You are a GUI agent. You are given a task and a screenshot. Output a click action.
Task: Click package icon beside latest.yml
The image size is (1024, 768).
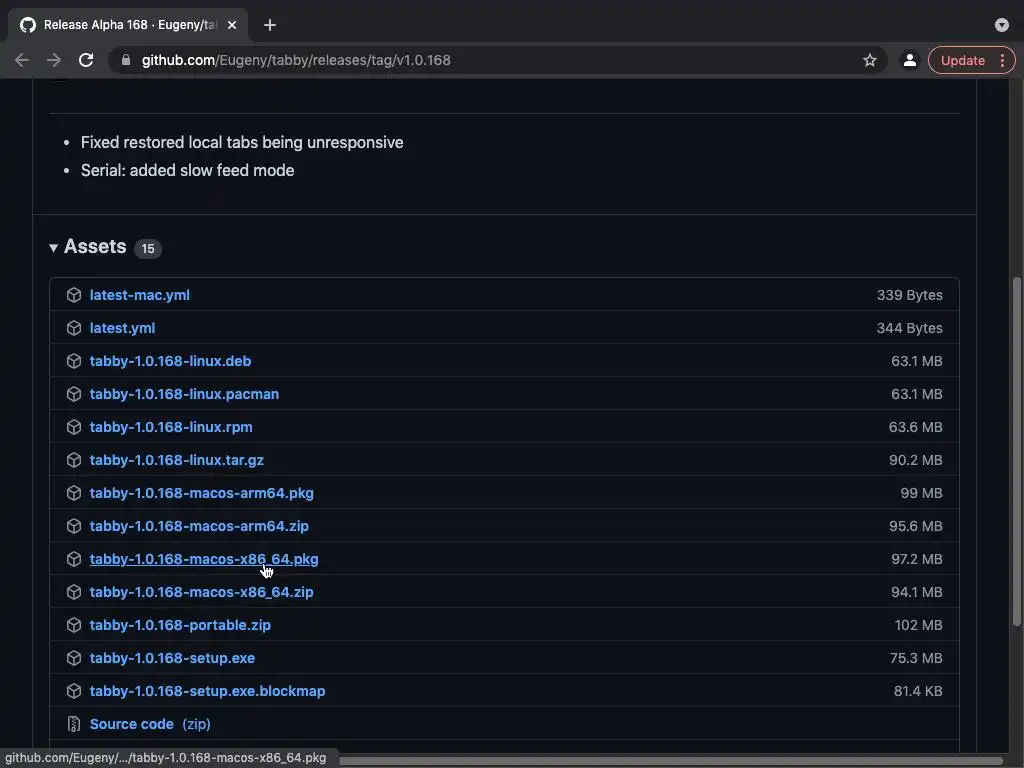point(74,328)
